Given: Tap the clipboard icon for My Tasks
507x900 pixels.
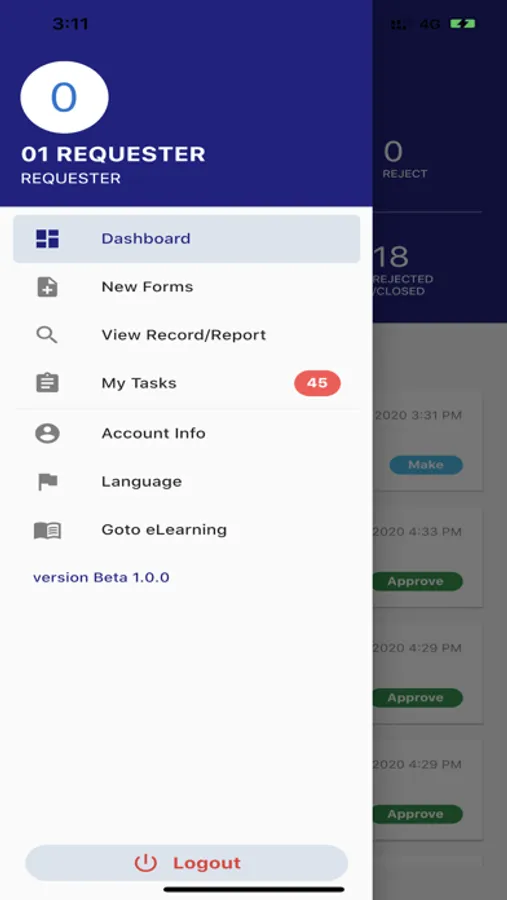Looking at the screenshot, I should (x=47, y=383).
